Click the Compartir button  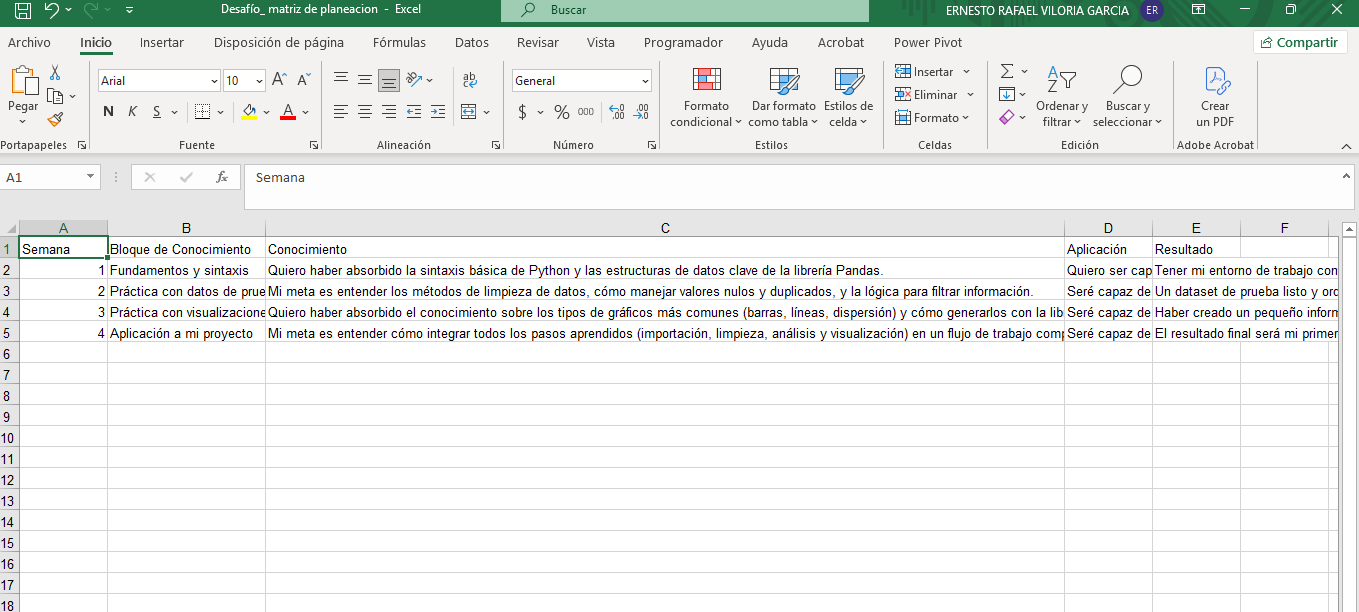pyautogui.click(x=1299, y=42)
